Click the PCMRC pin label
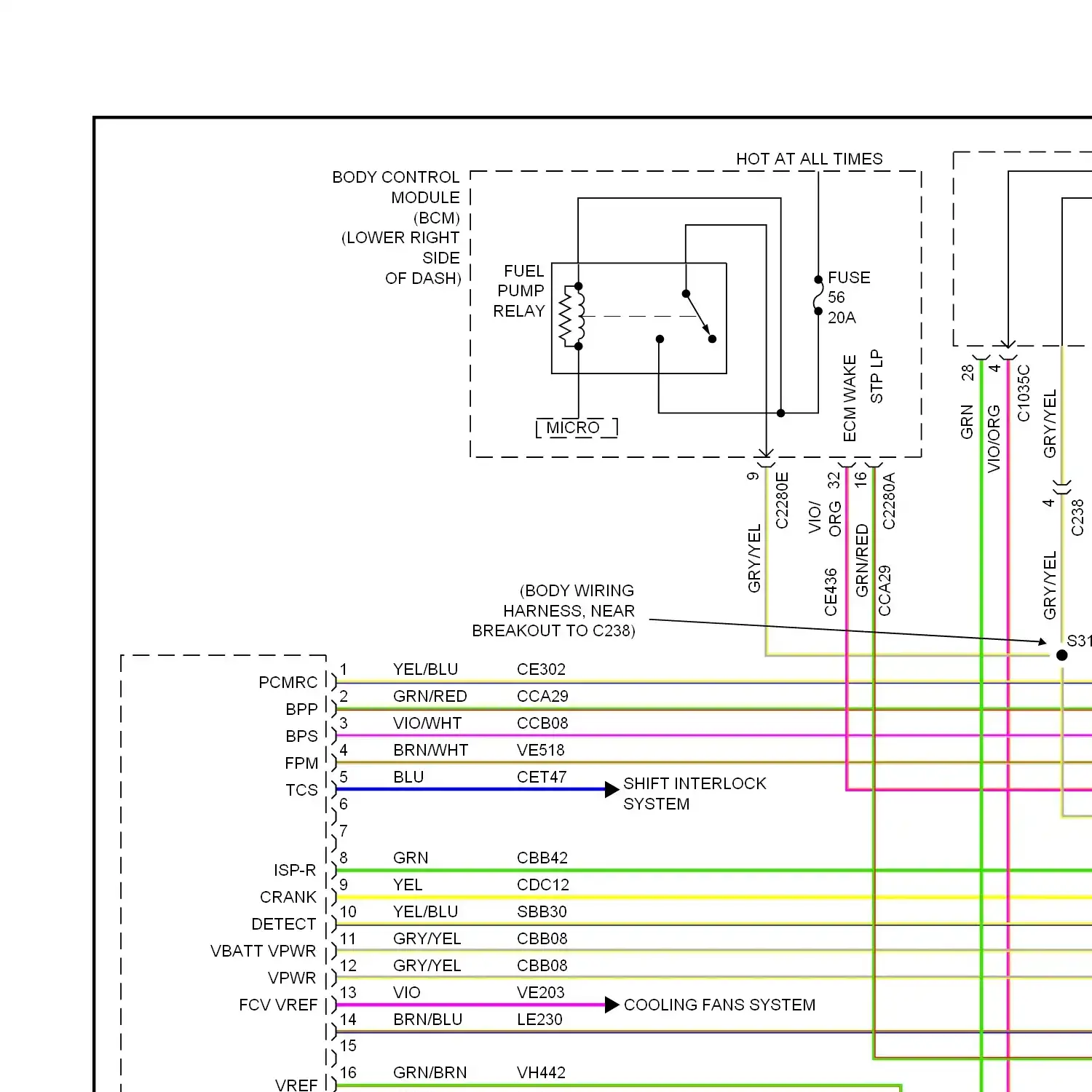Viewport: 1092px width, 1092px height. pyautogui.click(x=288, y=682)
